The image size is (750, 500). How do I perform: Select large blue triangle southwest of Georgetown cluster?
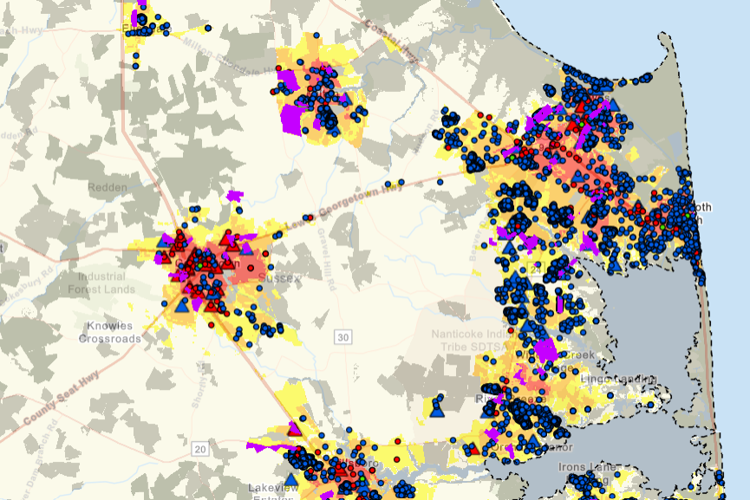pyautogui.click(x=182, y=305)
